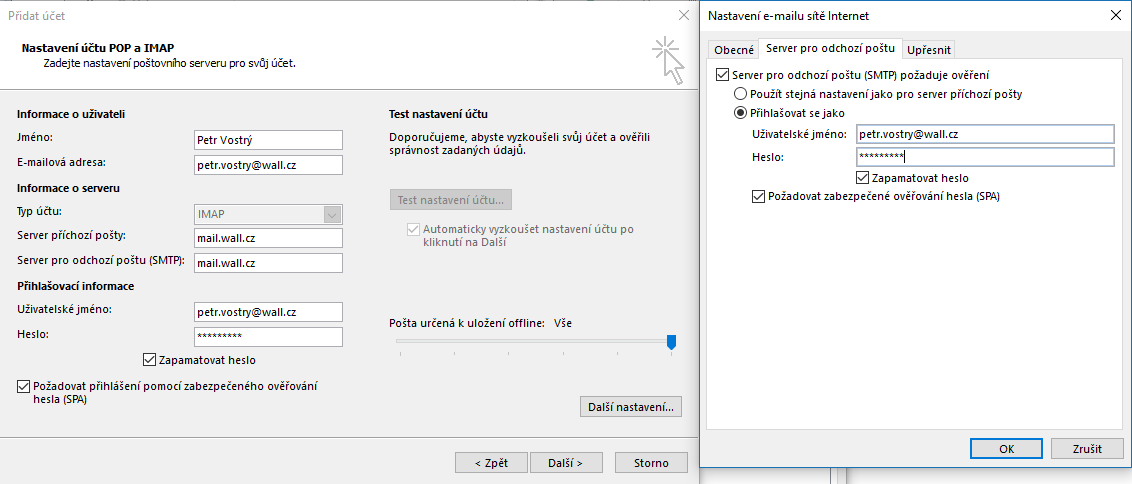Toggle Zapamatovat heslo in Přidat účet window

point(150,359)
